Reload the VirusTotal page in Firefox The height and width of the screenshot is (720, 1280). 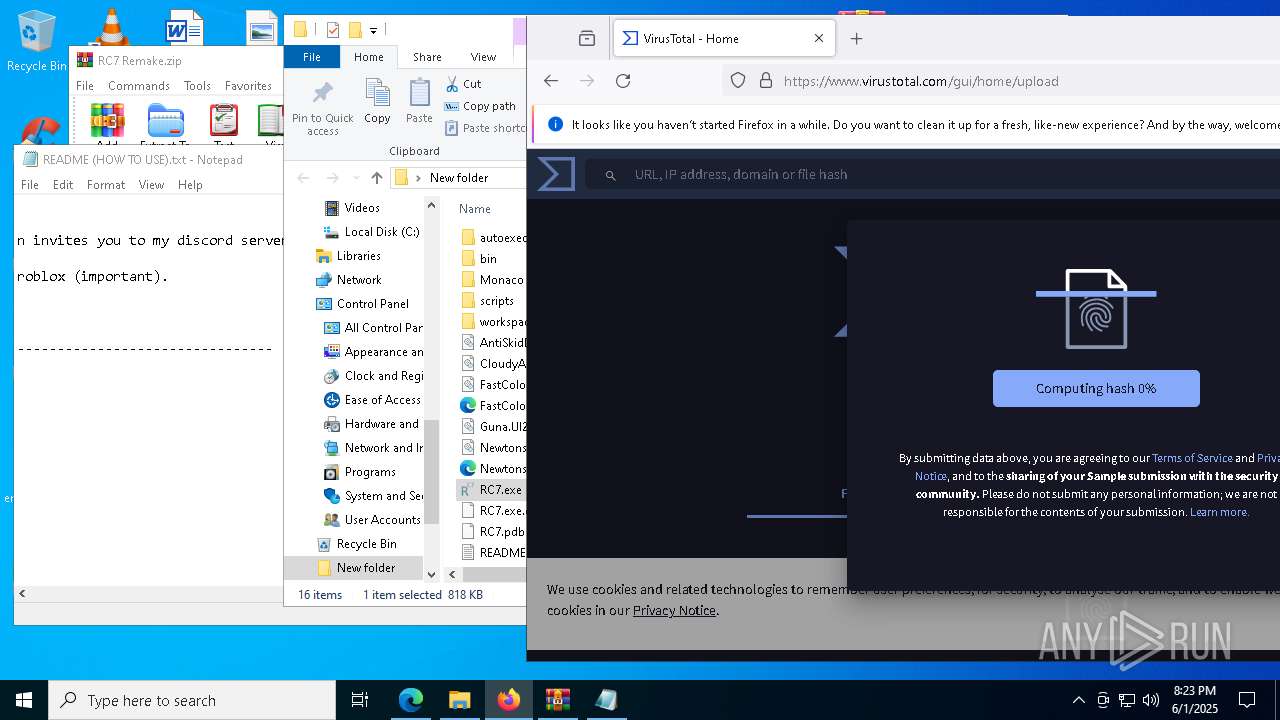tap(623, 81)
